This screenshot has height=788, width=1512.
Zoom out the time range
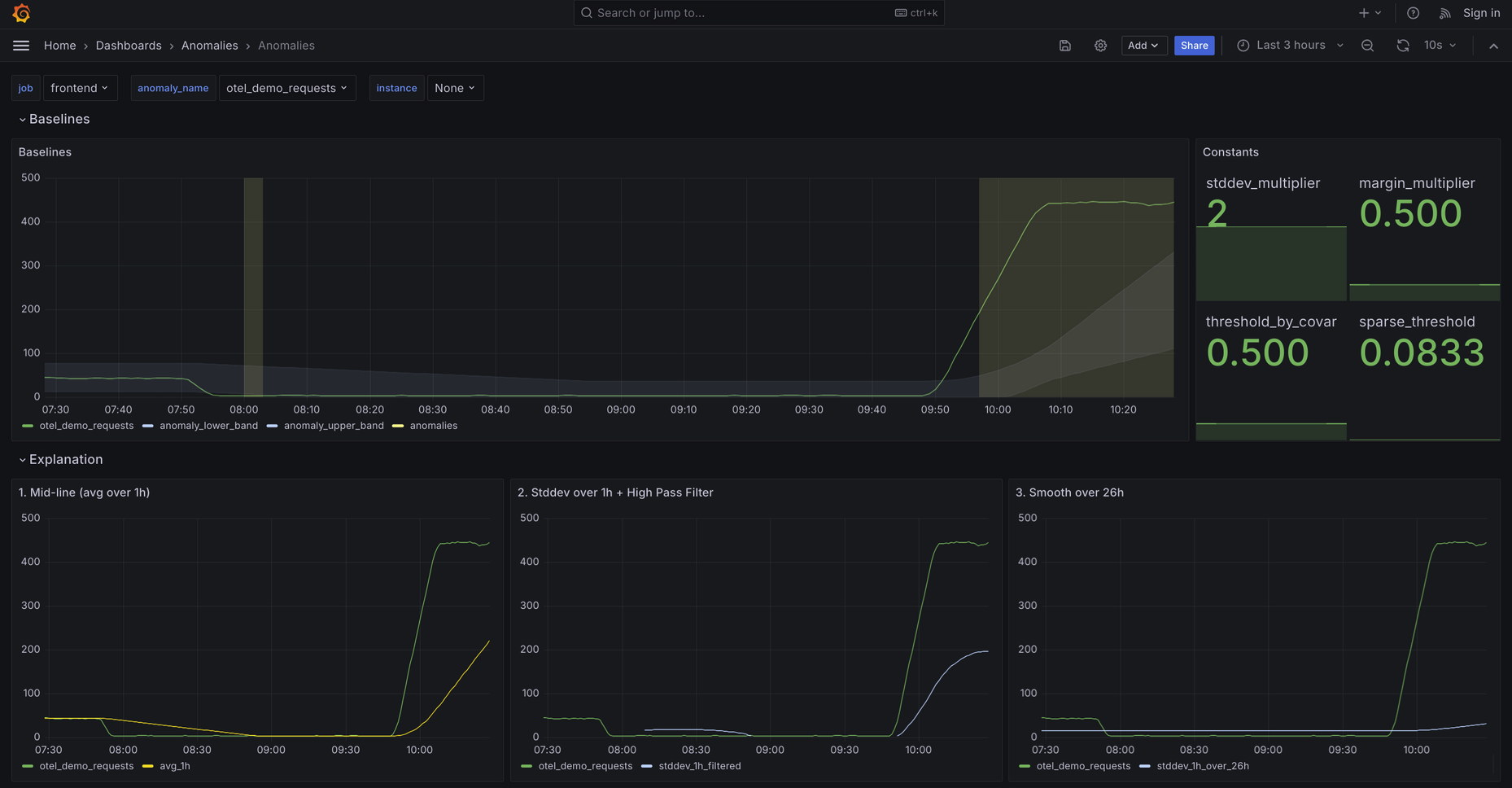(1367, 46)
